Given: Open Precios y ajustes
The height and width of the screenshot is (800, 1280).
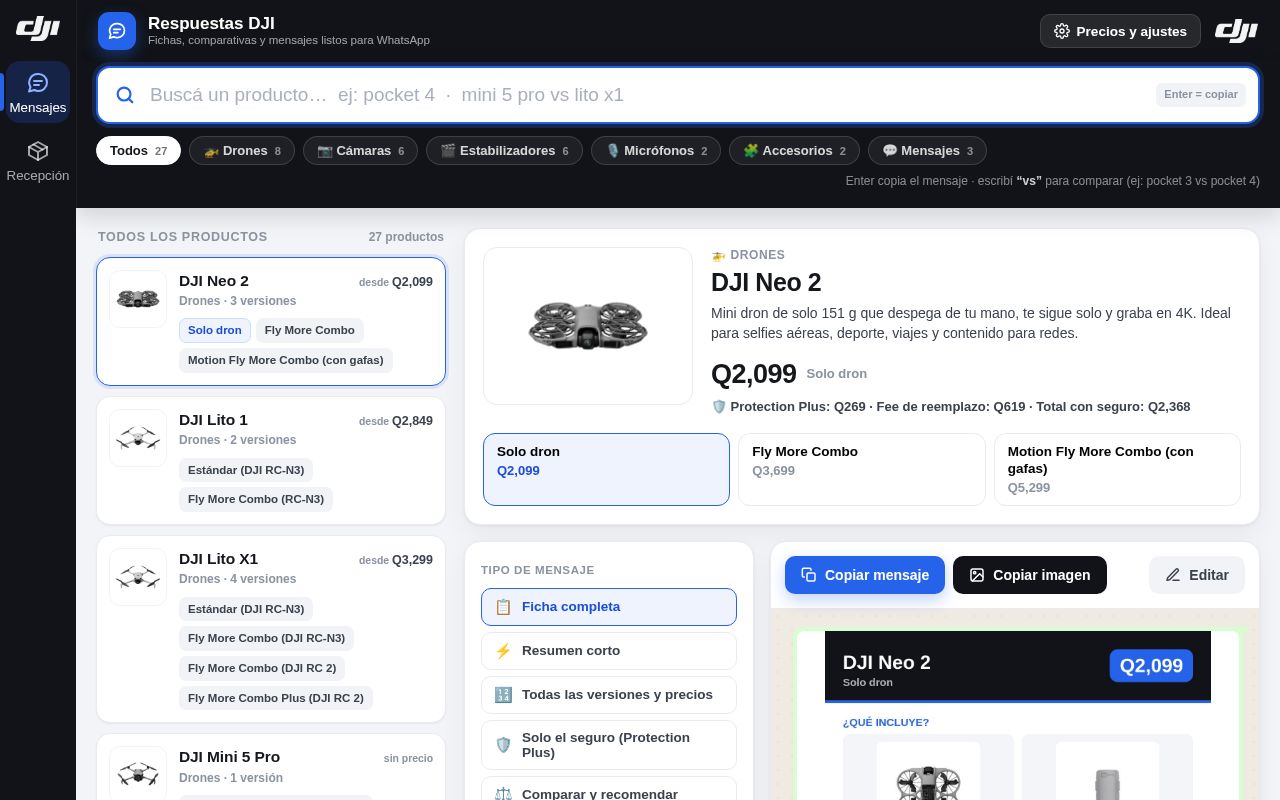Looking at the screenshot, I should coord(1120,31).
